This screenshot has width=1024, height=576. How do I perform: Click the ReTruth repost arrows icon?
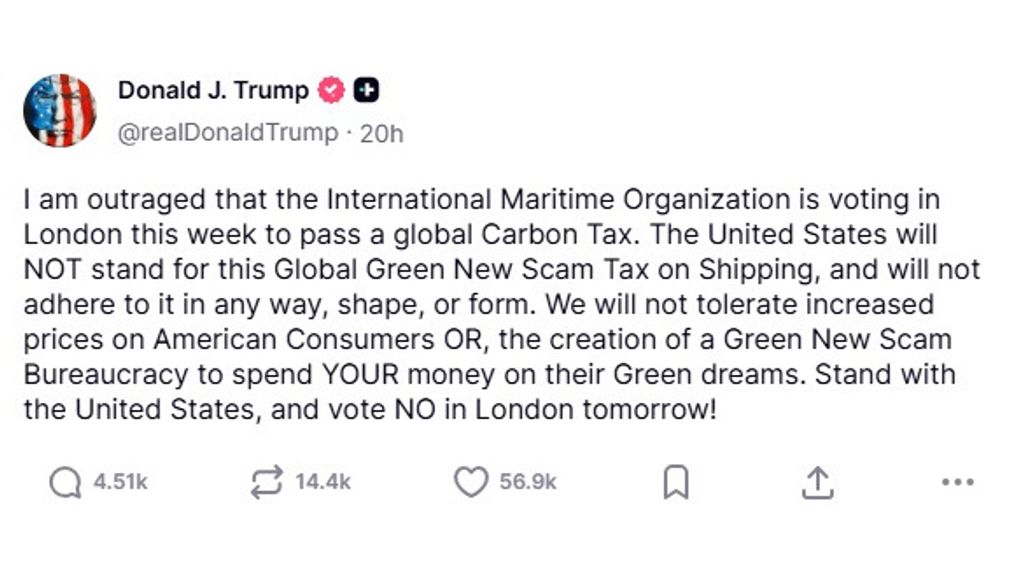pyautogui.click(x=266, y=483)
